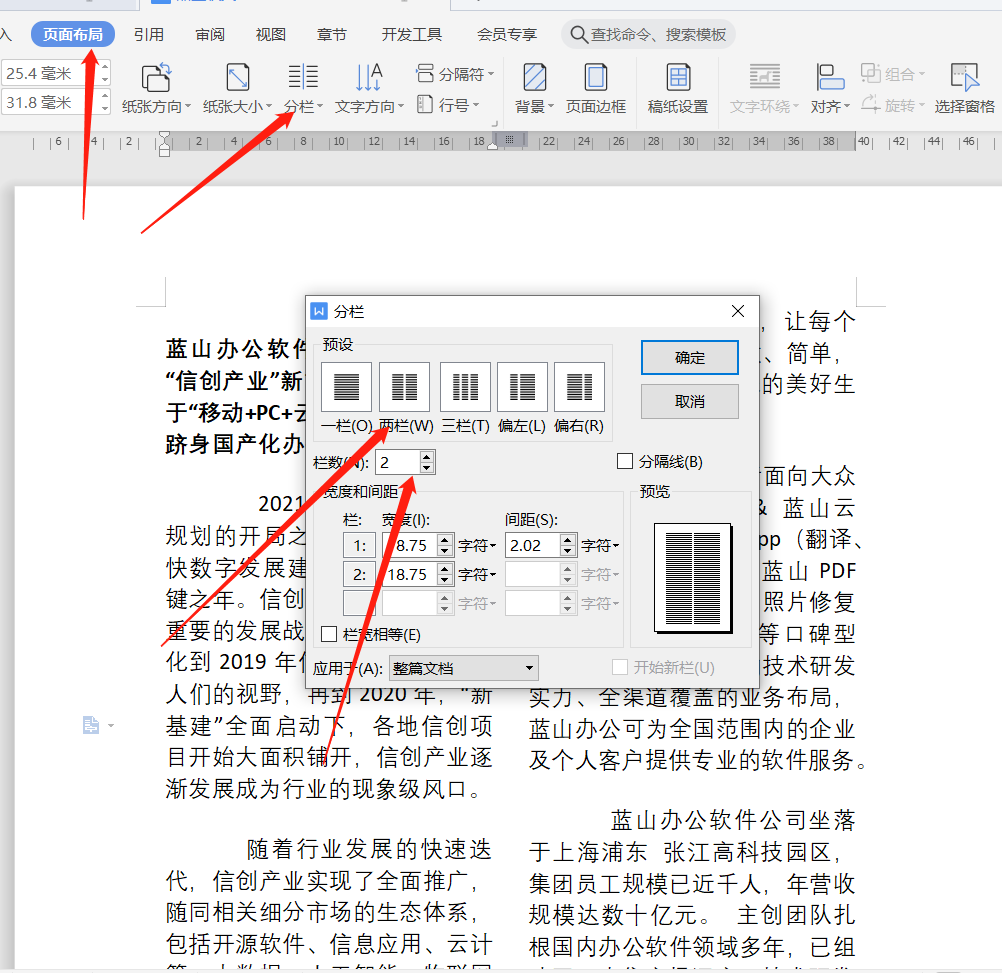This screenshot has width=1002, height=973.
Task: Click the page setup dialog launcher icon
Action: pos(494,123)
